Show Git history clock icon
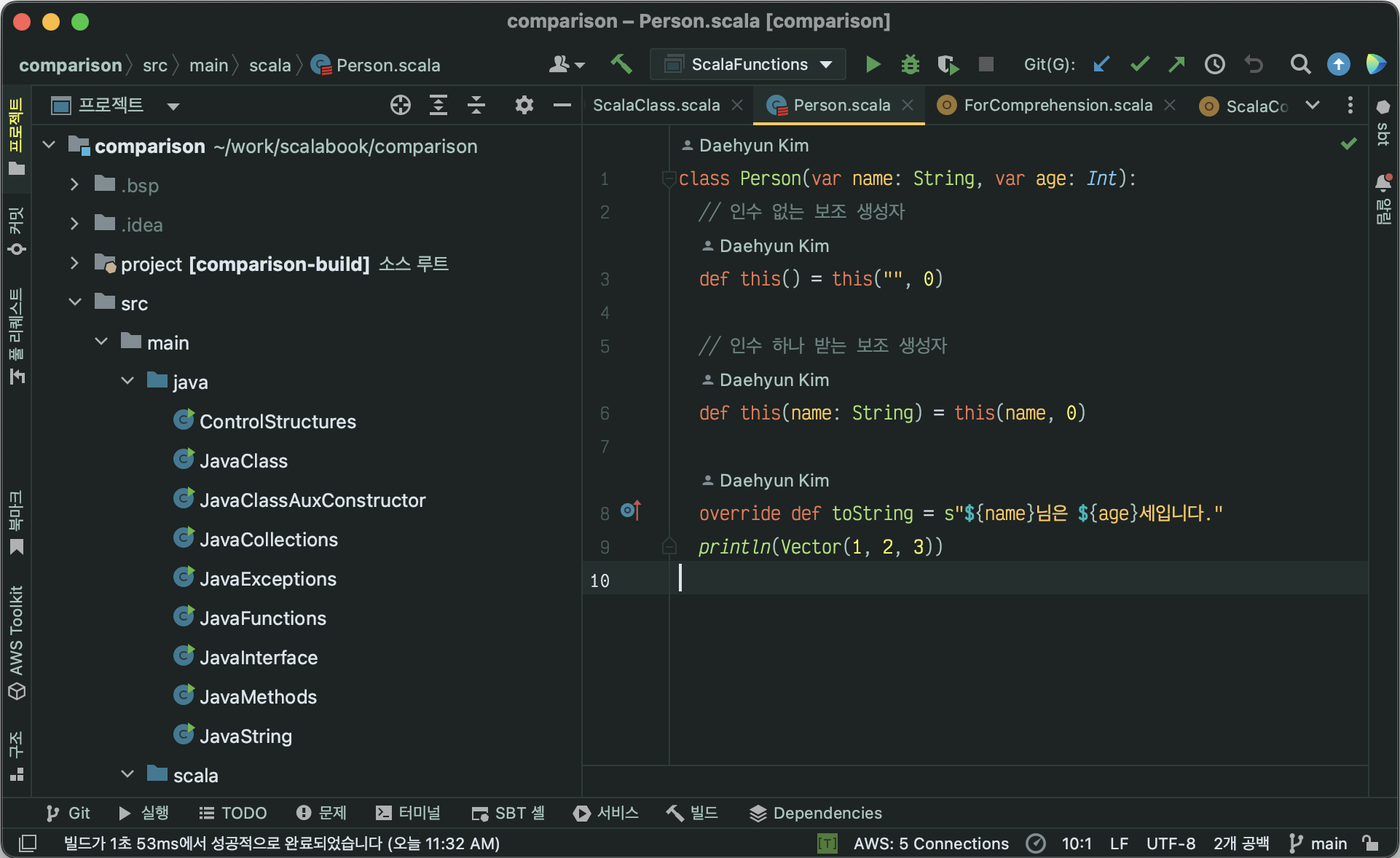 tap(1215, 65)
